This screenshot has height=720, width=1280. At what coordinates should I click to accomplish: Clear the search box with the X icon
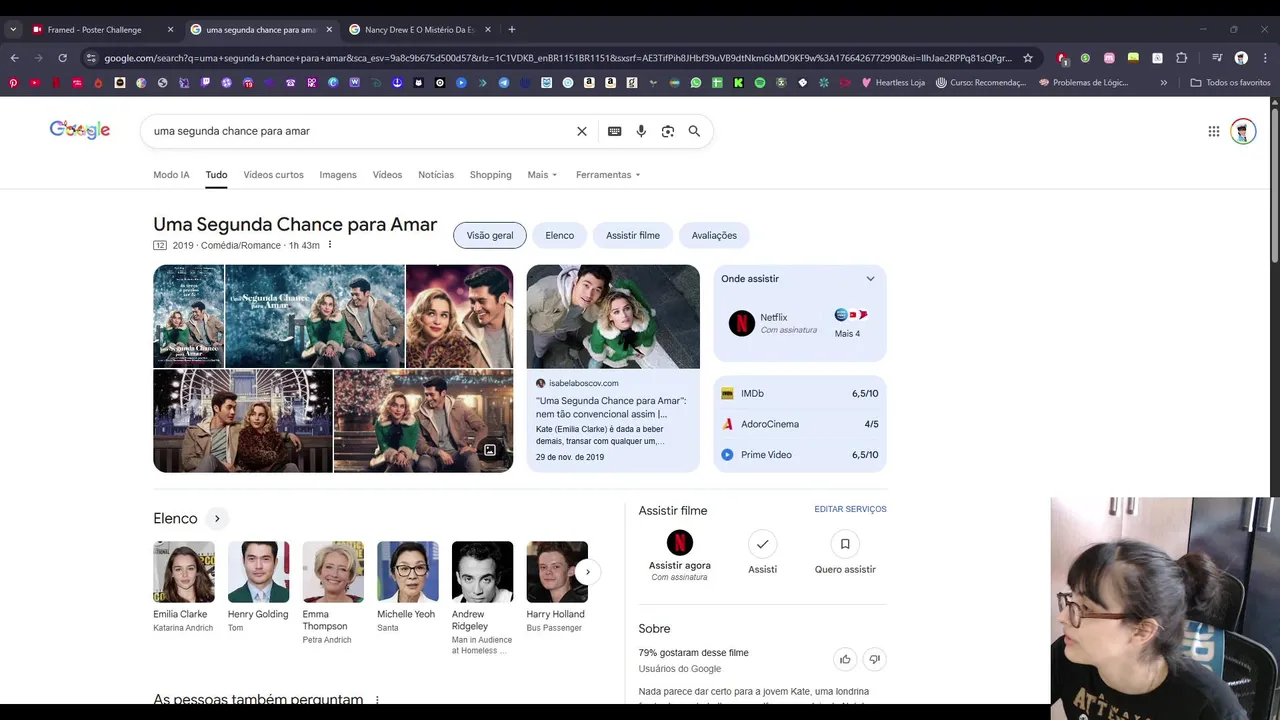tap(582, 131)
